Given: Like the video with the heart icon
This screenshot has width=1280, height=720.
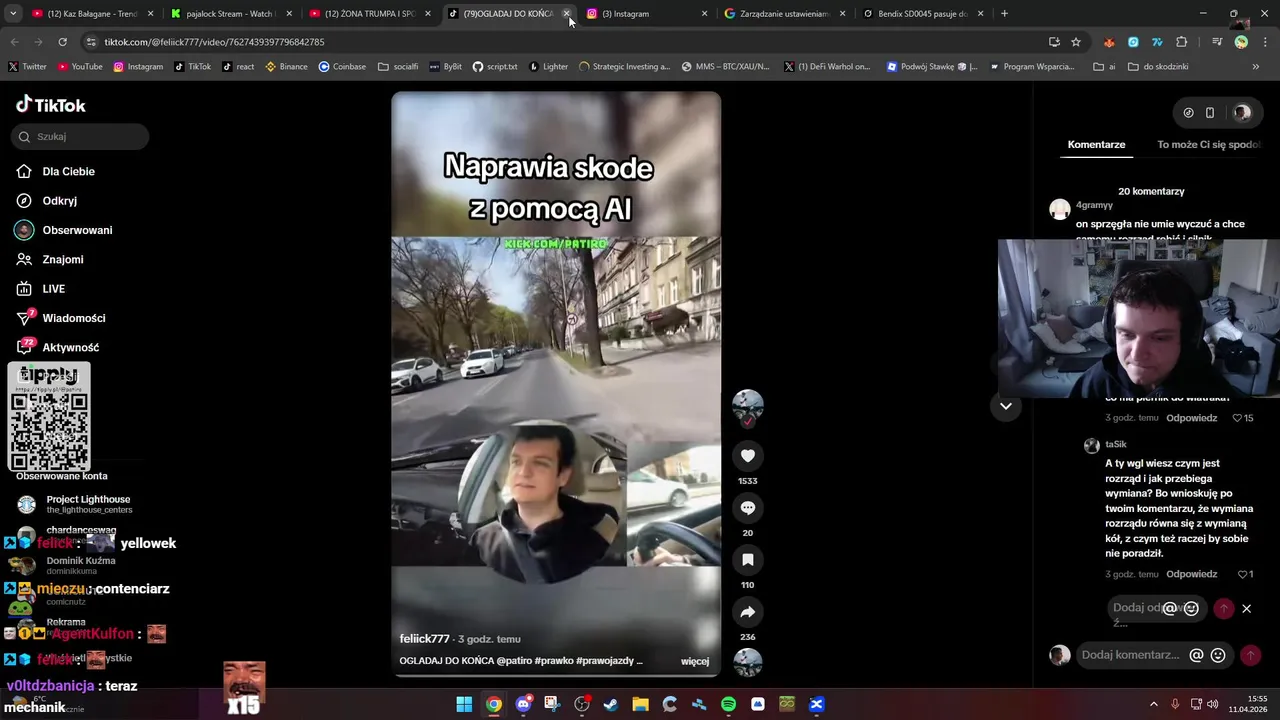Looking at the screenshot, I should coord(747,456).
